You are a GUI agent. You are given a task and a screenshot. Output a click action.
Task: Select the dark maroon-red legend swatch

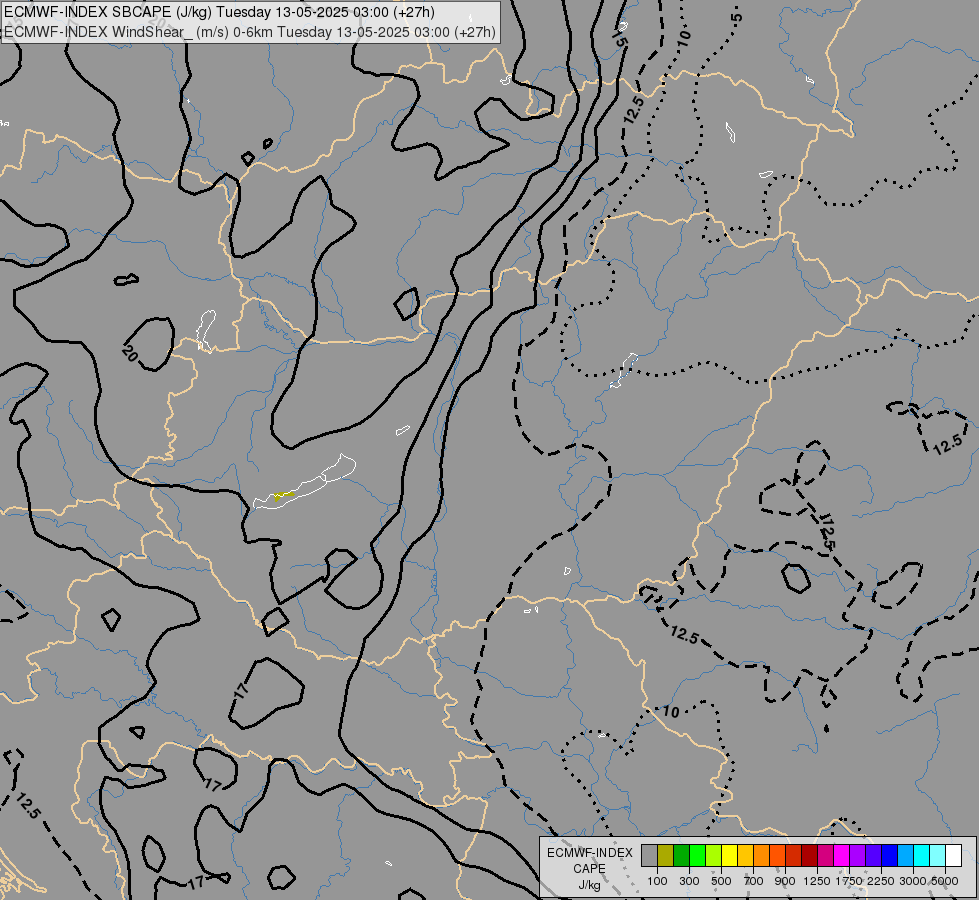(810, 855)
